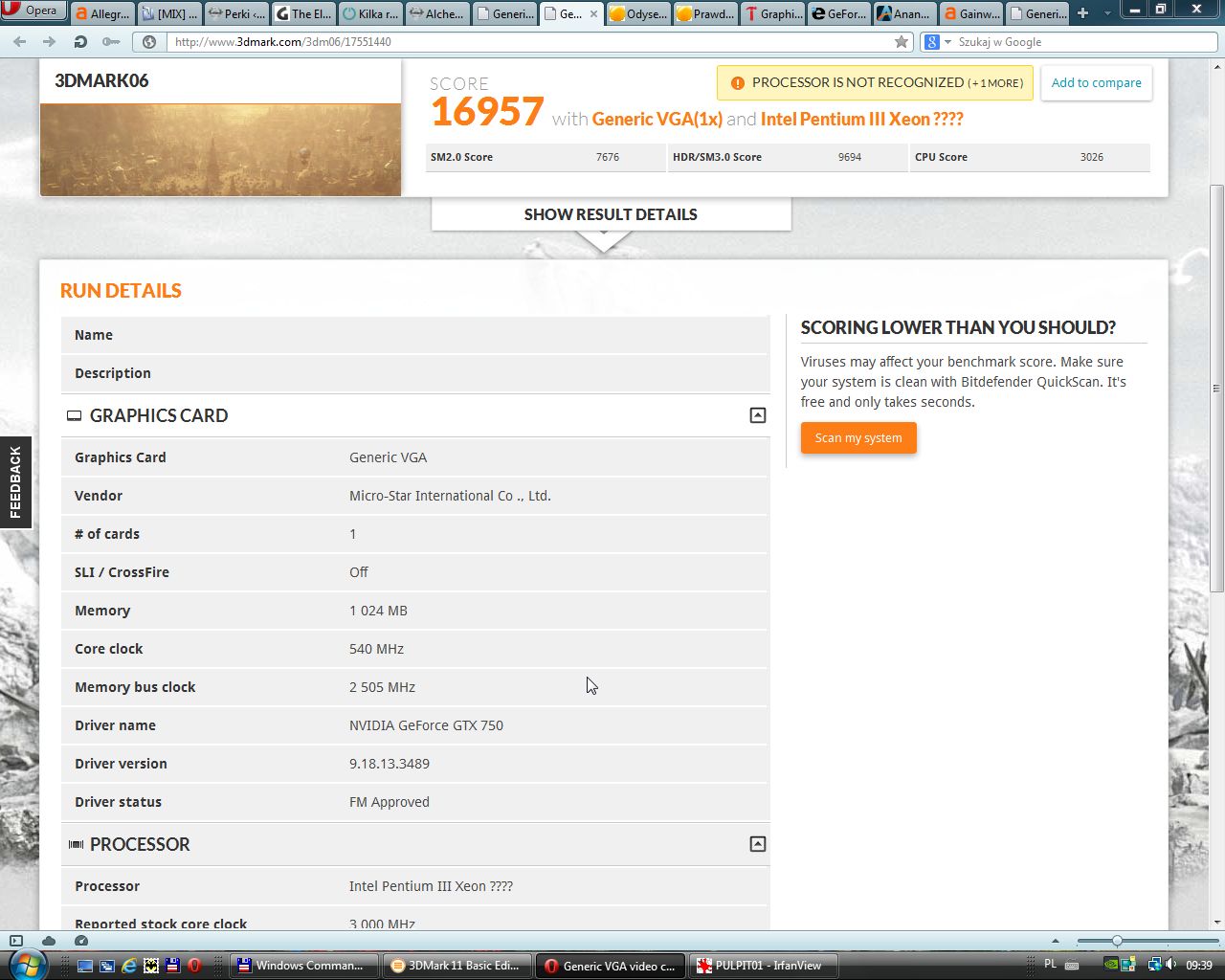1225x980 pixels.
Task: Open a new tab with plus button
Action: [1082, 13]
